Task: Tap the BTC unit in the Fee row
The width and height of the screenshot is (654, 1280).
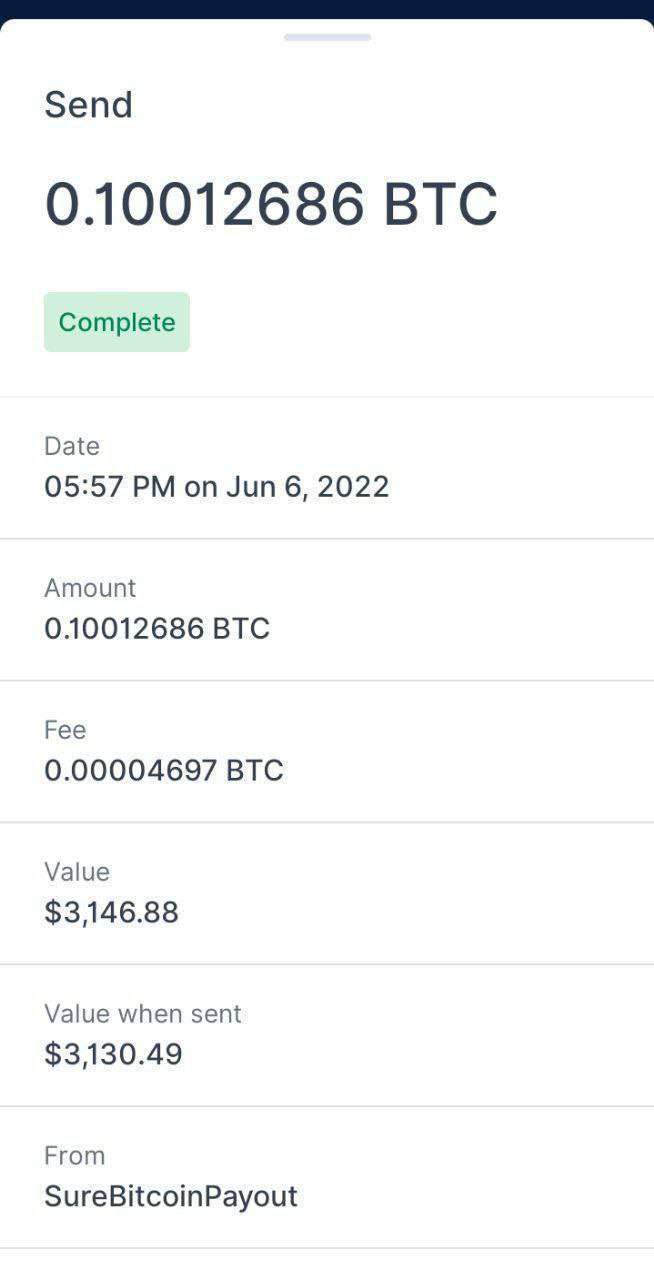Action: 255,771
